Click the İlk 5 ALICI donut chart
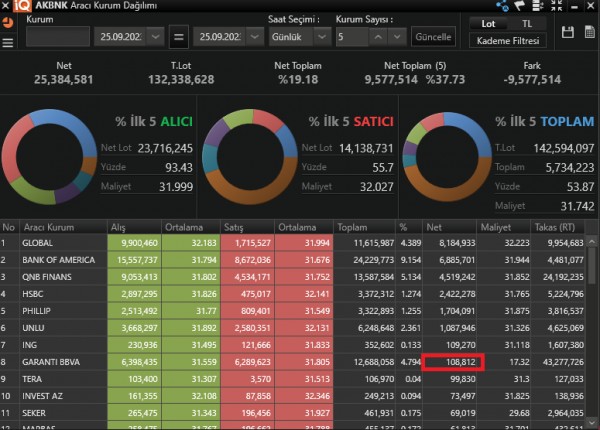The width and height of the screenshot is (600, 430). pos(49,156)
